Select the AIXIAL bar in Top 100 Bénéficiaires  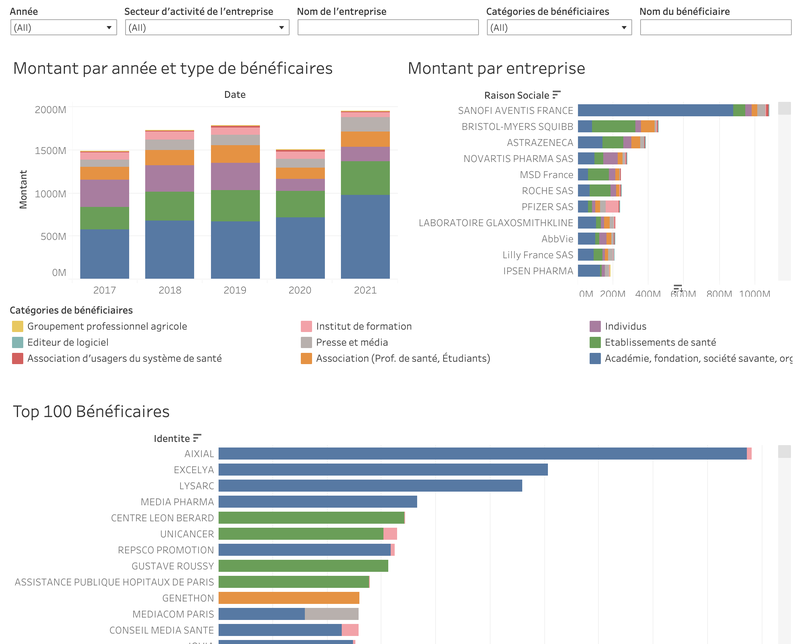click(482, 454)
